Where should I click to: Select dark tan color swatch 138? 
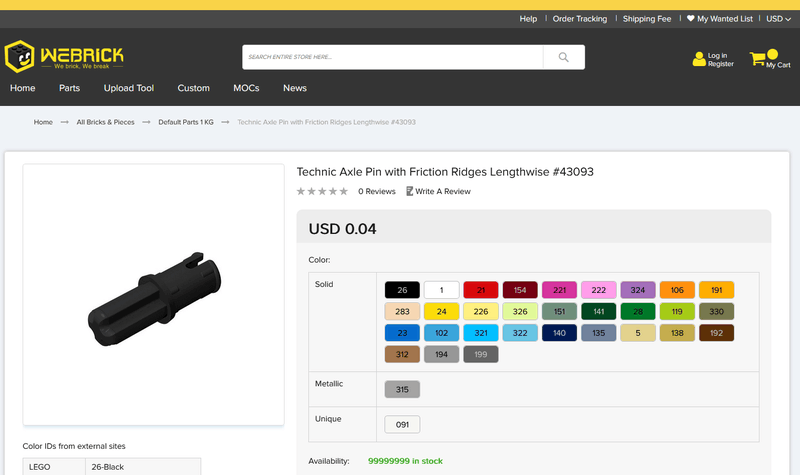point(677,333)
